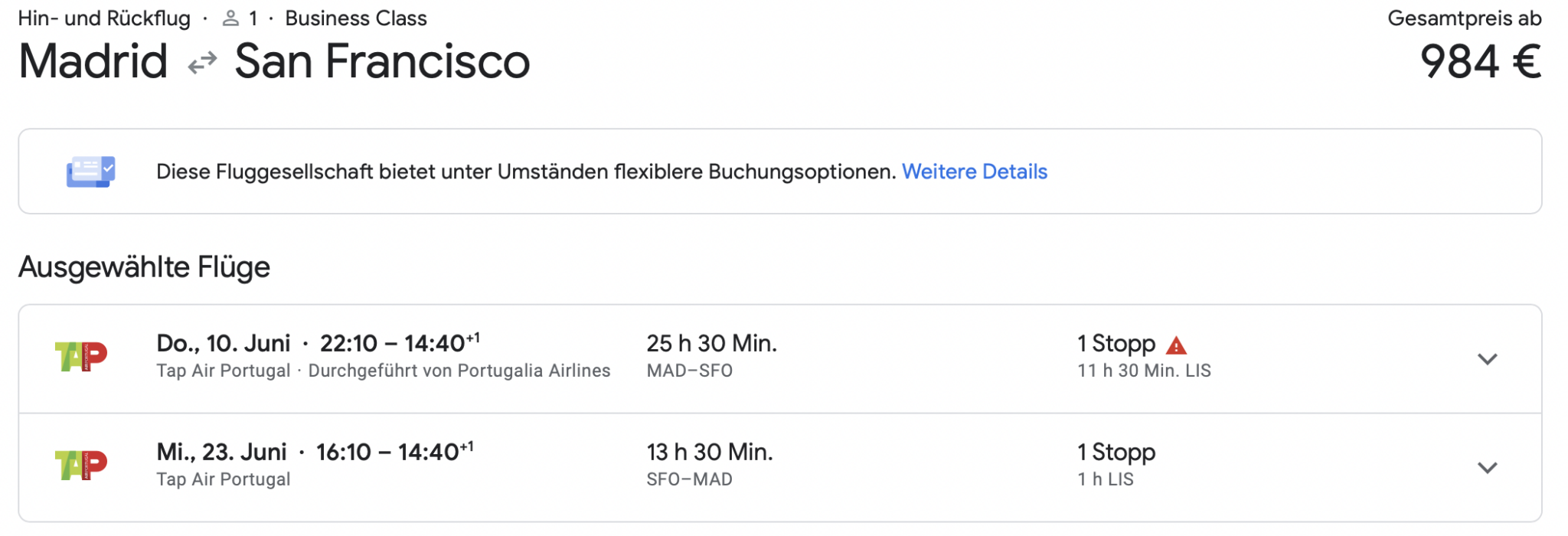
Task: Select the 25 h 30 Min. duration
Action: click(x=711, y=344)
